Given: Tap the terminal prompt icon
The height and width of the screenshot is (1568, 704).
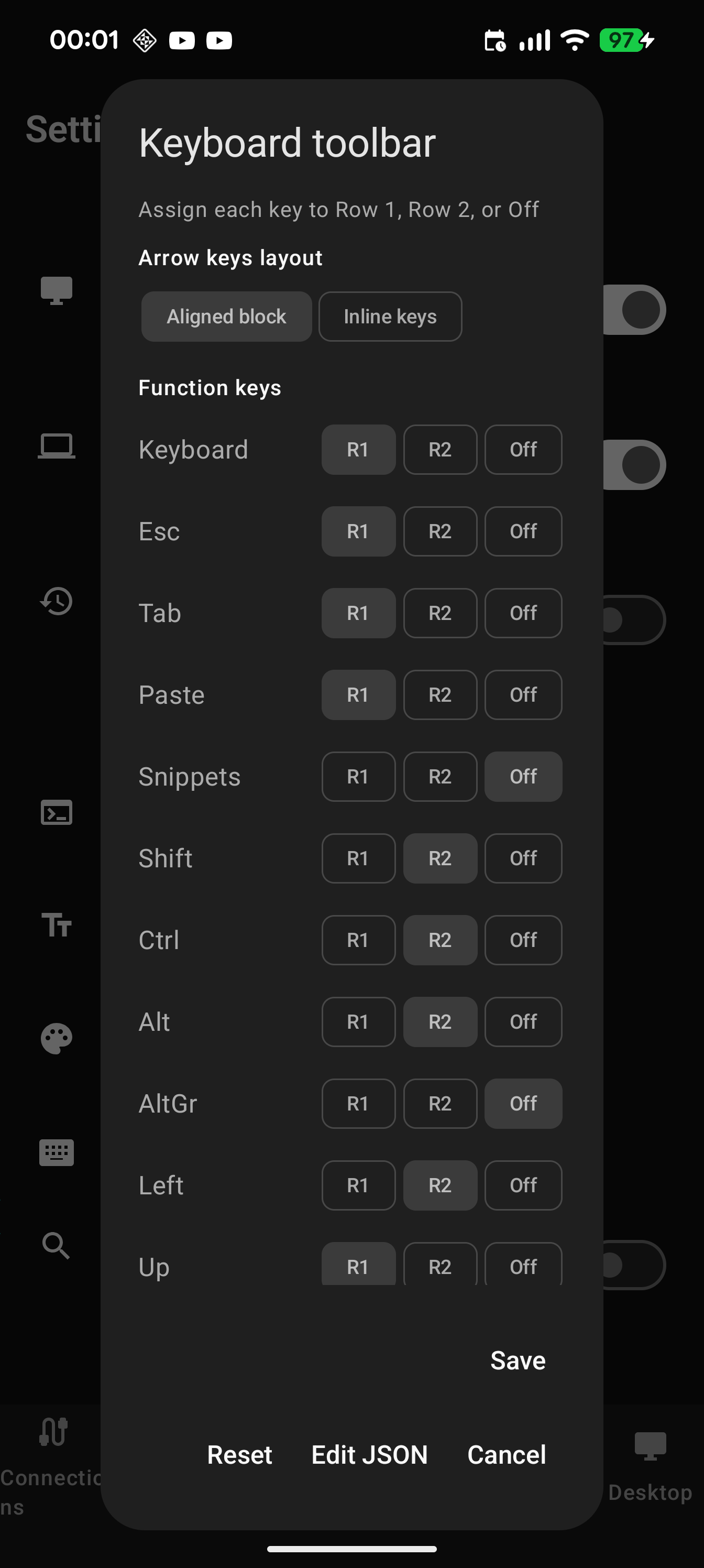Looking at the screenshot, I should 56,813.
